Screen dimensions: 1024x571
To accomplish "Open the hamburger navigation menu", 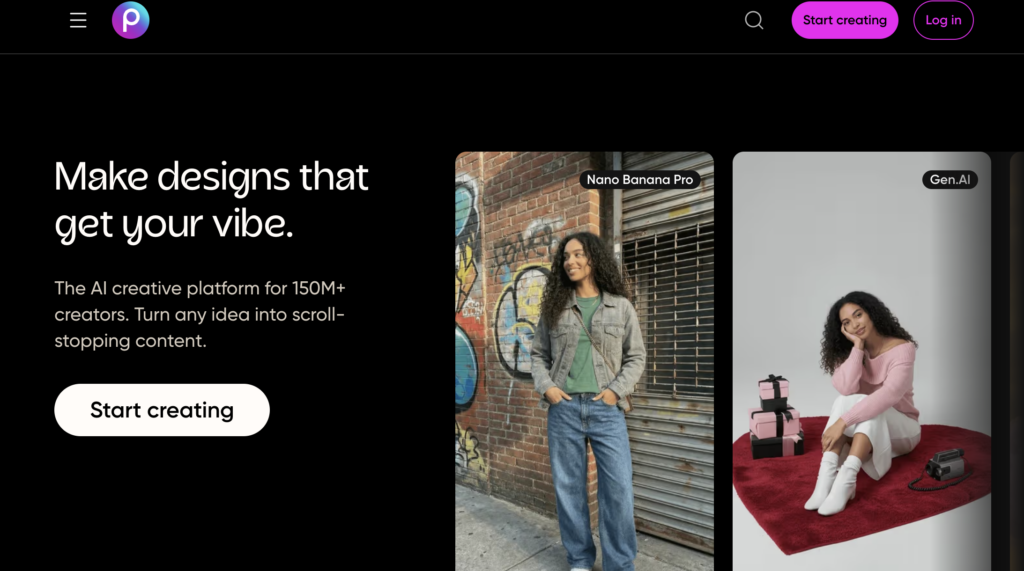I will [x=78, y=20].
